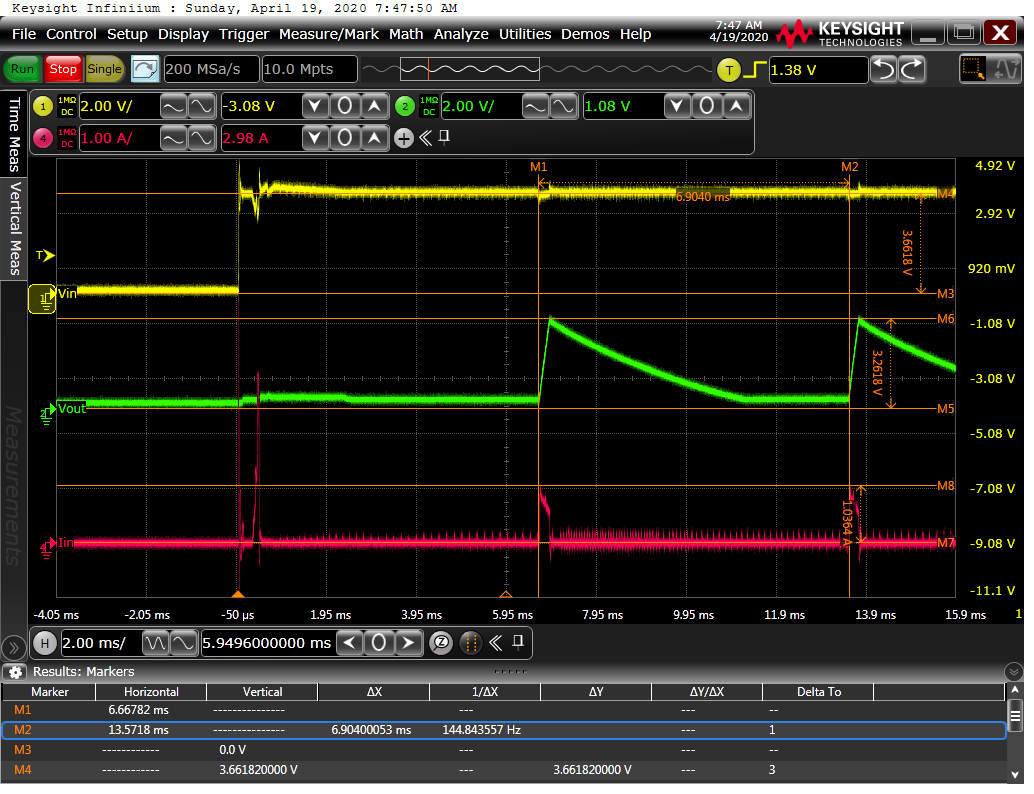Zero channel 4 offset button

345,138
